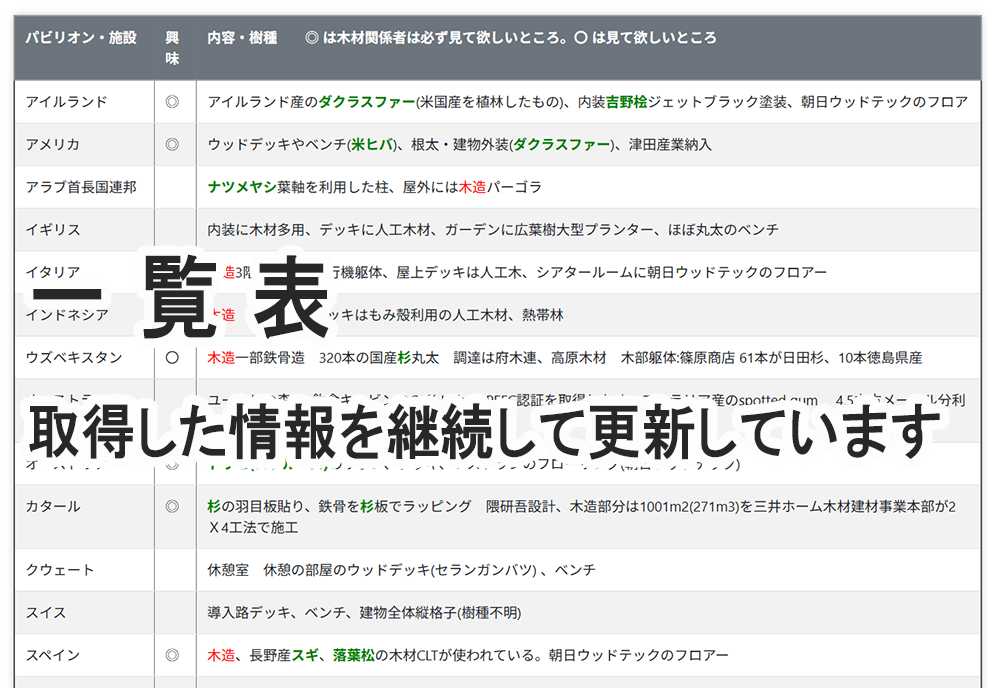Click the ◎ mark next to アメリカ
This screenshot has height=688, width=1000.
tap(174, 143)
